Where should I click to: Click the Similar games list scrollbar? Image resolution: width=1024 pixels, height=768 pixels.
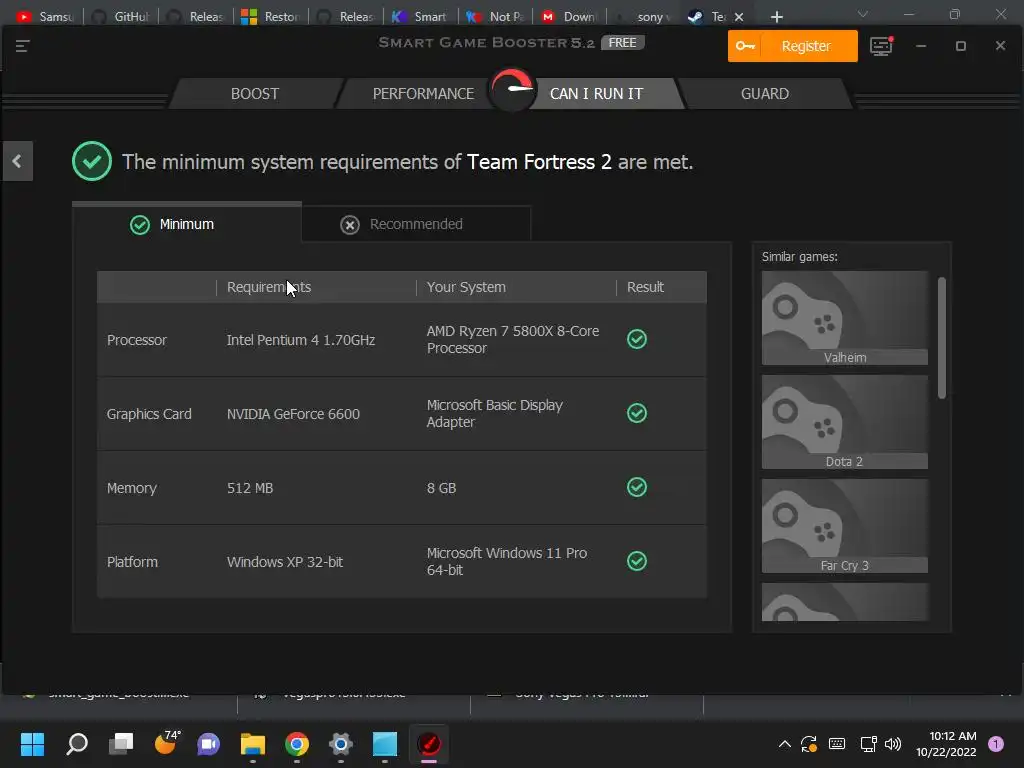[x=941, y=338]
